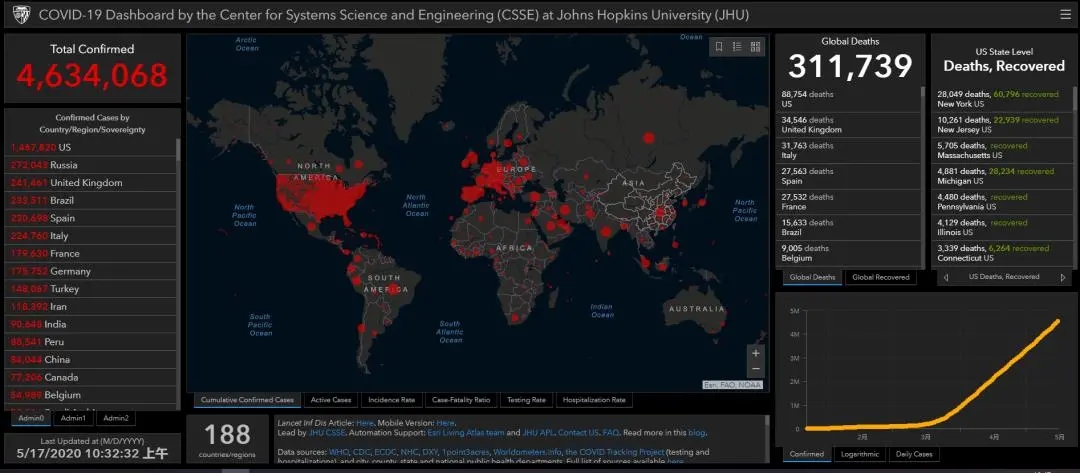Zoom in on the map with plus button
This screenshot has width=1080, height=473.
tap(755, 353)
